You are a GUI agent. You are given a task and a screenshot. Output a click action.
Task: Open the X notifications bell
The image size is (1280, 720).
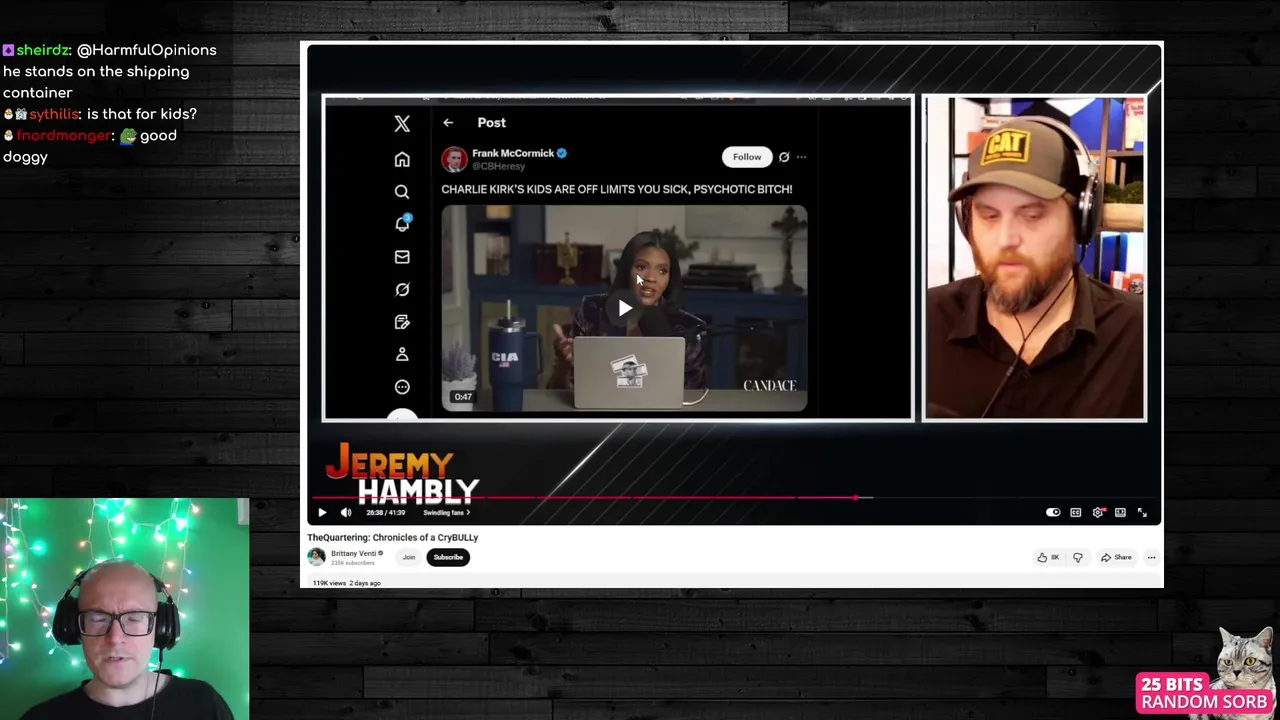pyautogui.click(x=402, y=224)
